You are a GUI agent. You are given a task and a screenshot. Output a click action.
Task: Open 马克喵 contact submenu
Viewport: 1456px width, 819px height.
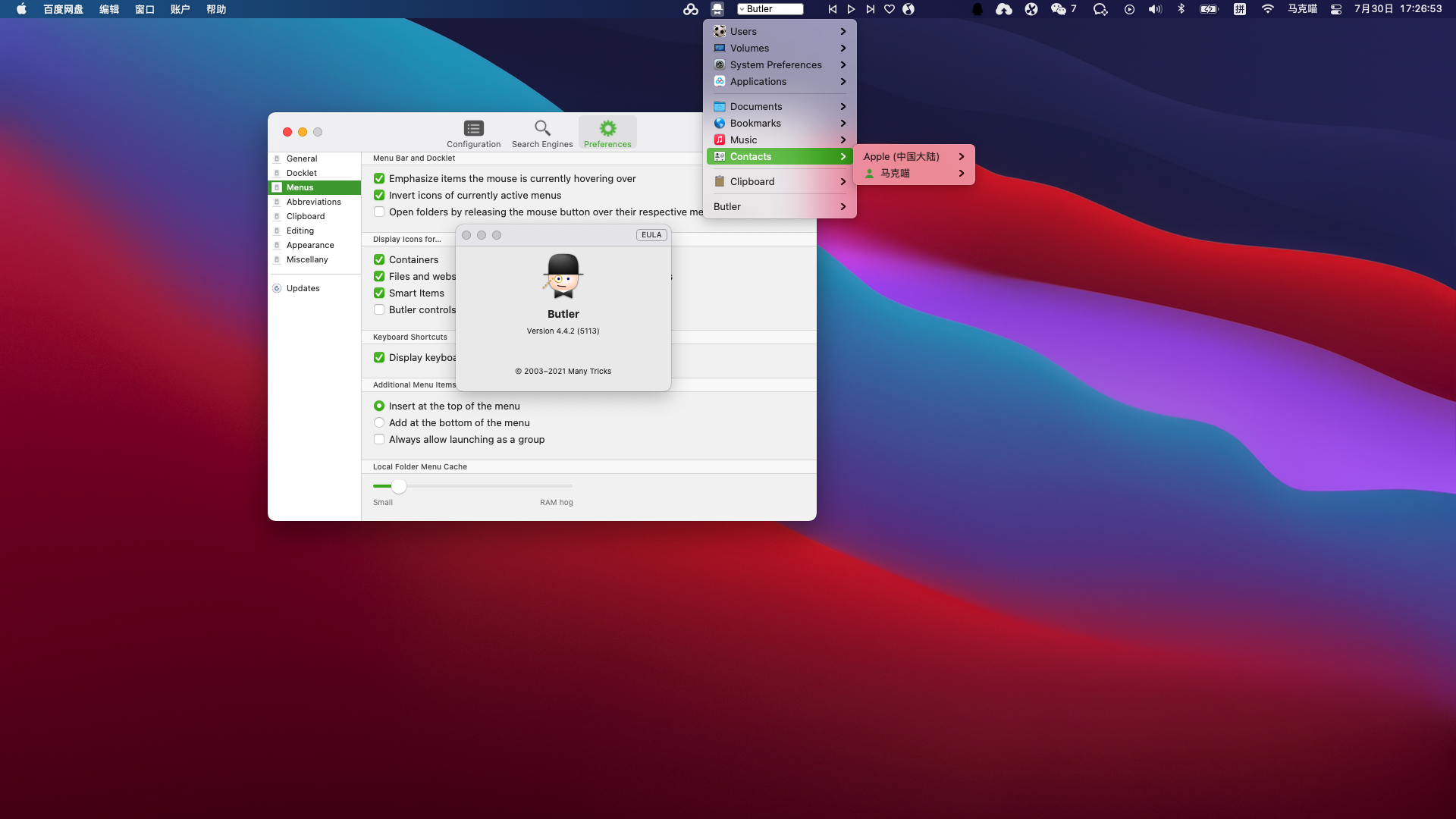coord(914,173)
